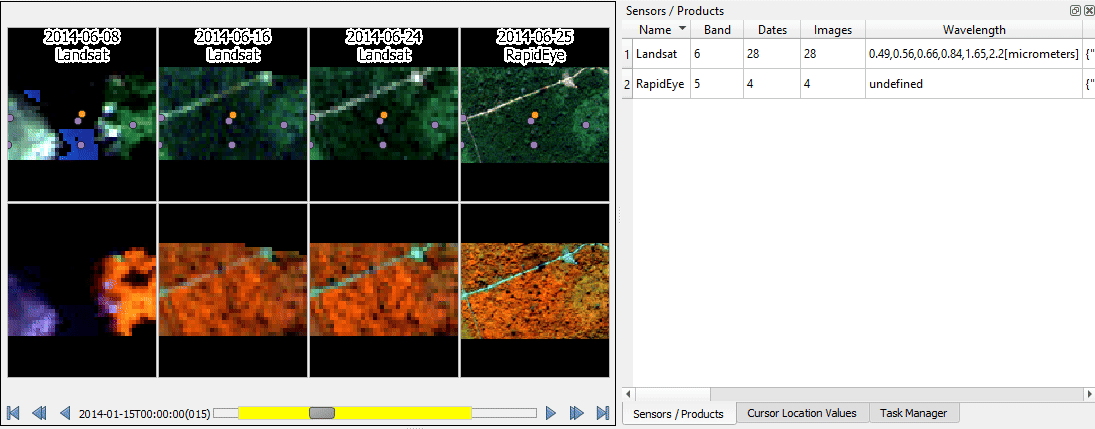Click the 2014-06-16 Landsat true-color map
The image size is (1095, 429).
pyautogui.click(x=233, y=115)
